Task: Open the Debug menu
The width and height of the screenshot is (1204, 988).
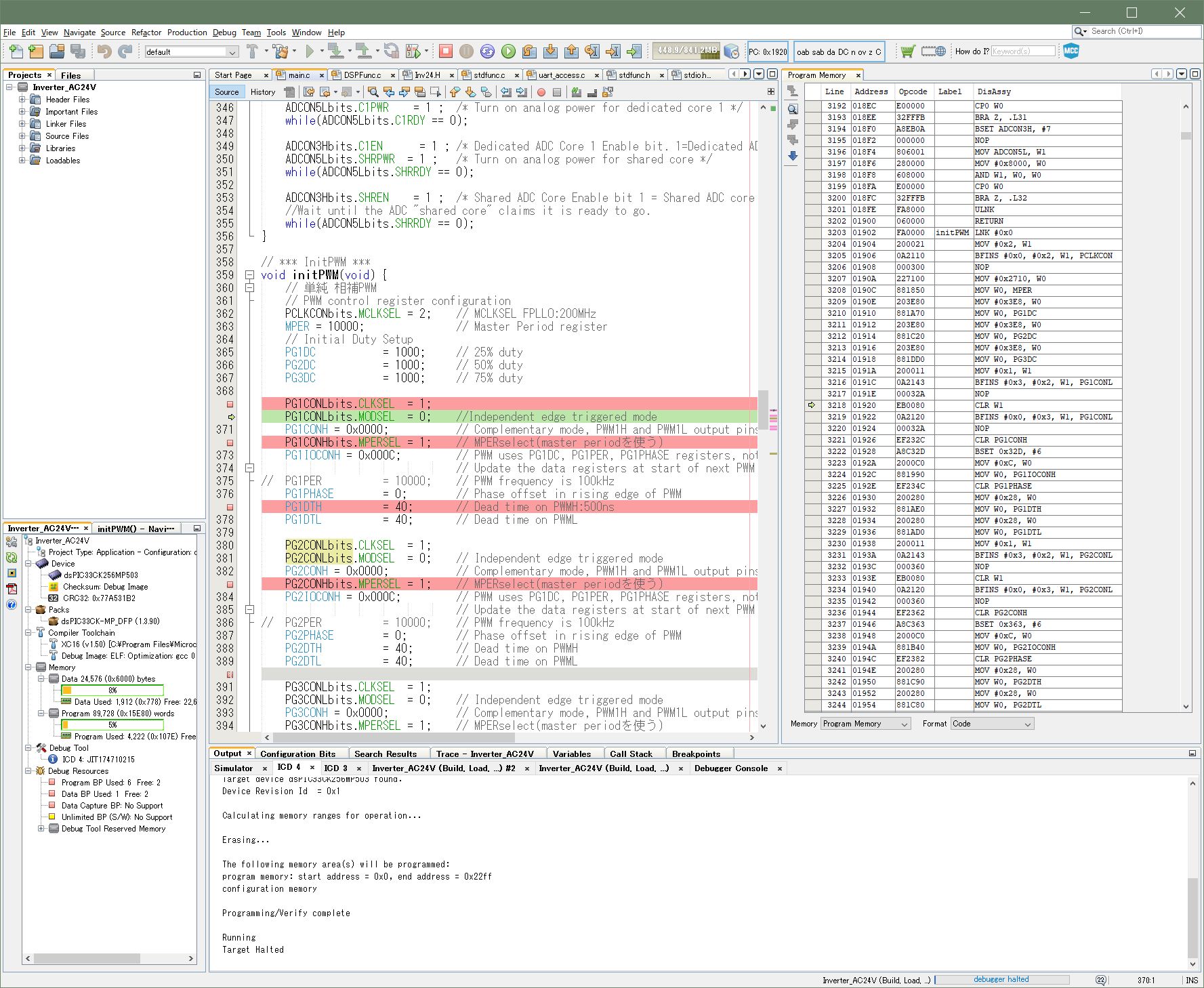Action: click(224, 32)
